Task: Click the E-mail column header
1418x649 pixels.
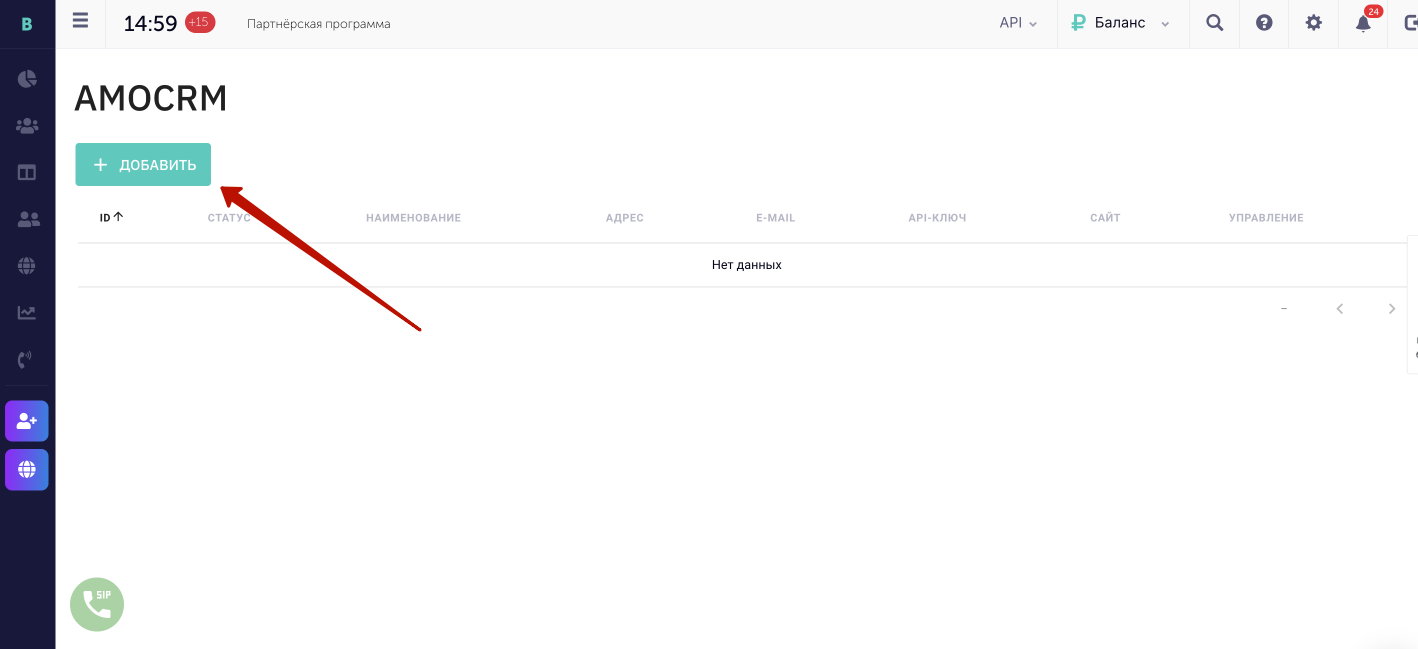Action: coord(776,218)
